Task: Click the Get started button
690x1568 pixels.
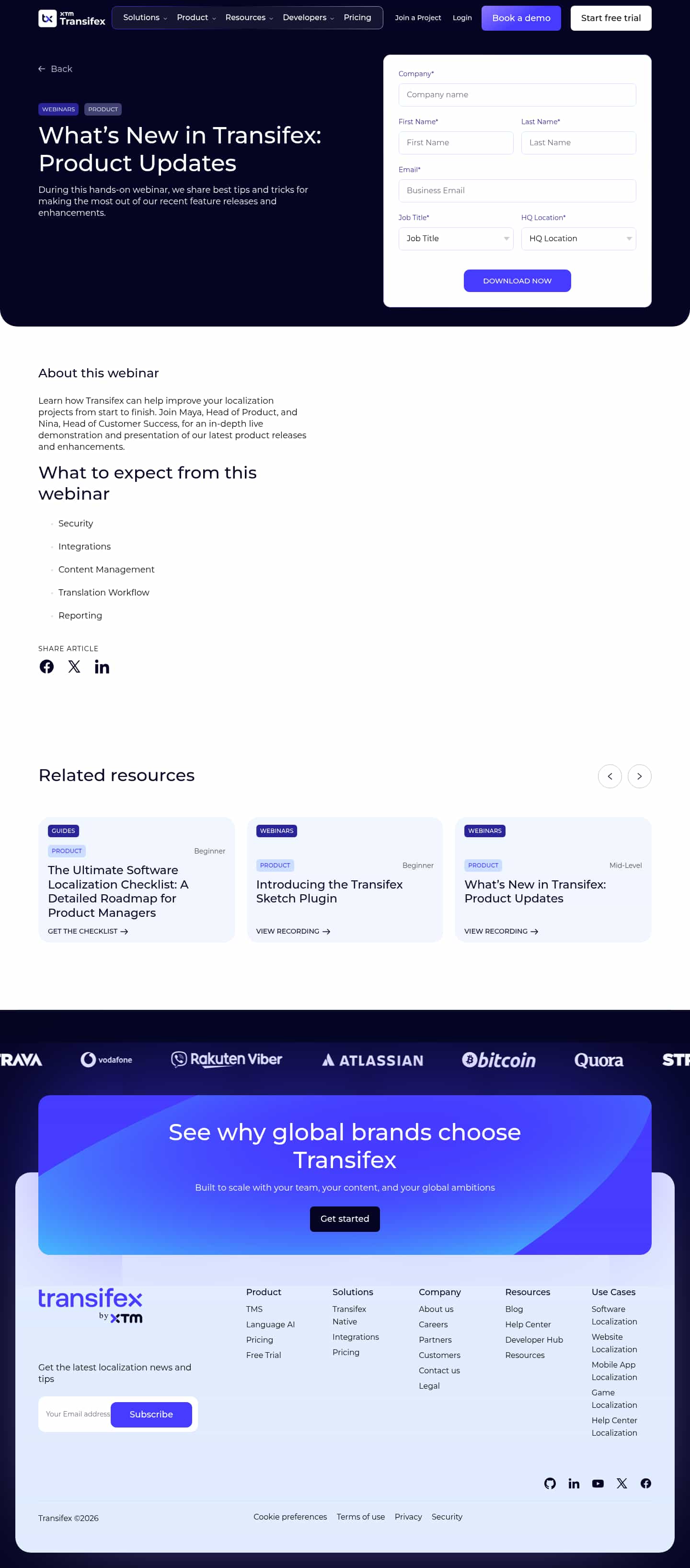Action: pos(345,1218)
